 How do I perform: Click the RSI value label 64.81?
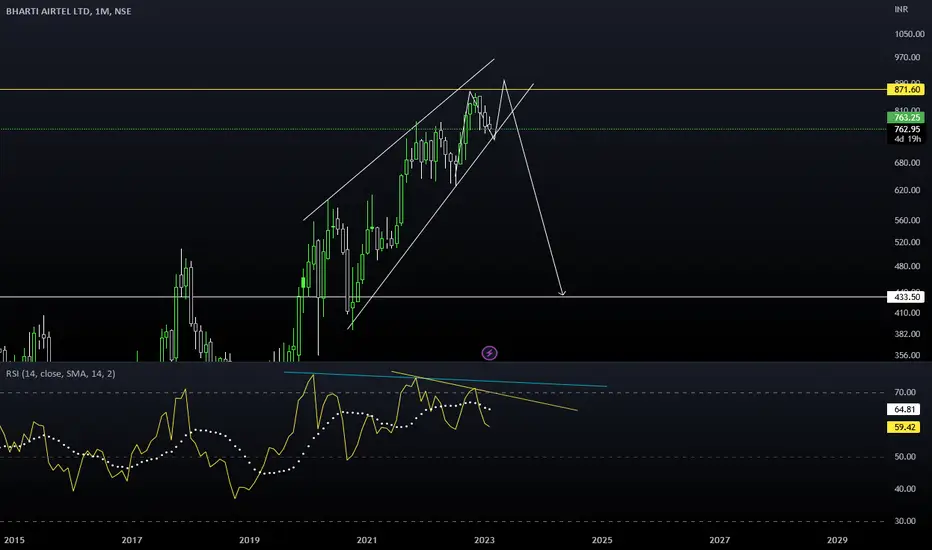coord(903,409)
